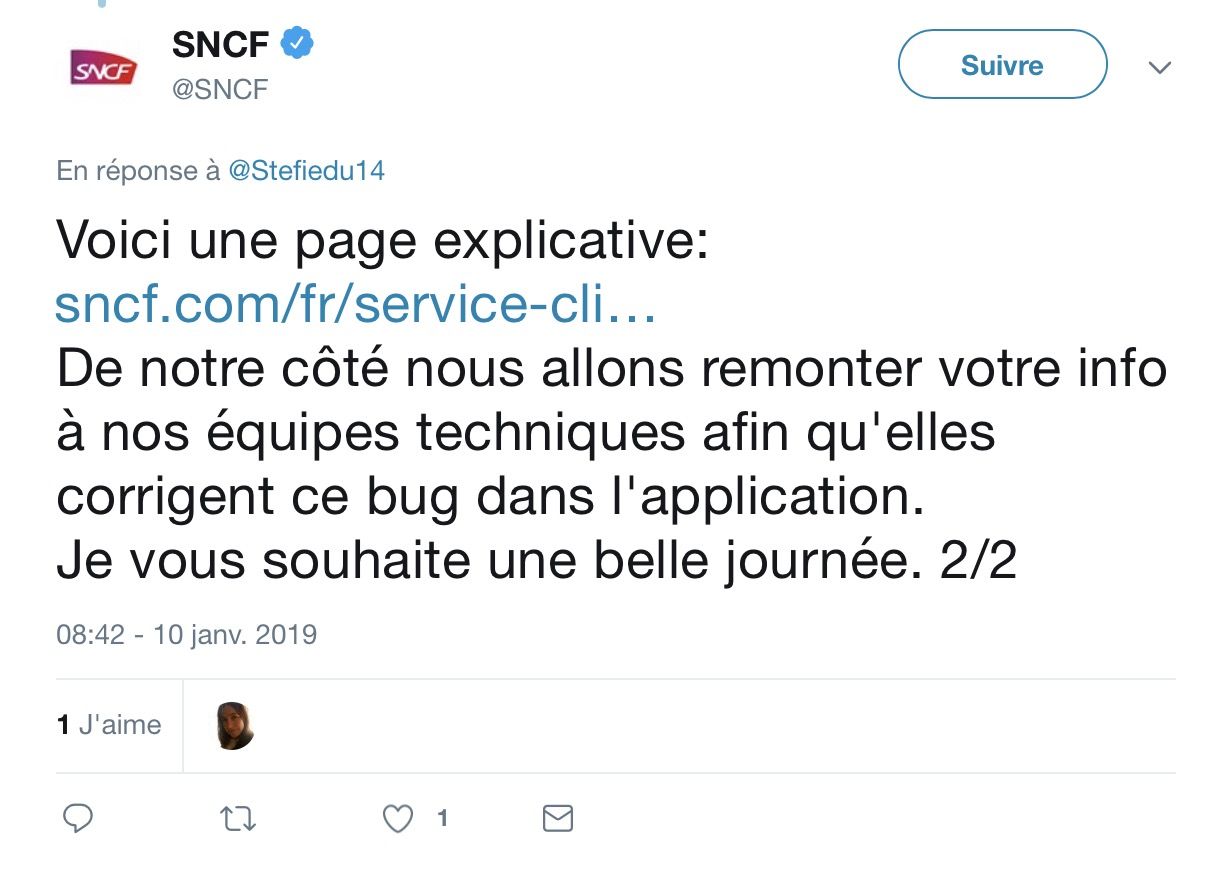Screen dimensions: 1232x884
Task: Click the "corrigent ce bug" text line
Action: [490, 498]
